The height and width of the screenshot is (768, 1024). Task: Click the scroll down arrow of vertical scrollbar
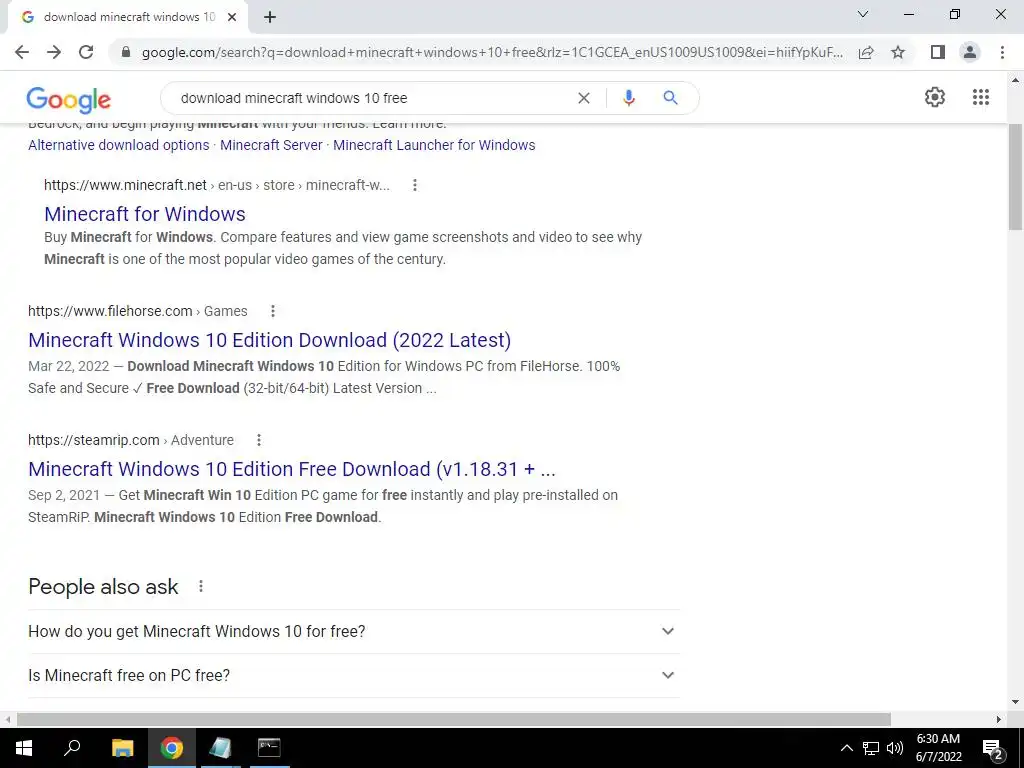pyautogui.click(x=1015, y=702)
